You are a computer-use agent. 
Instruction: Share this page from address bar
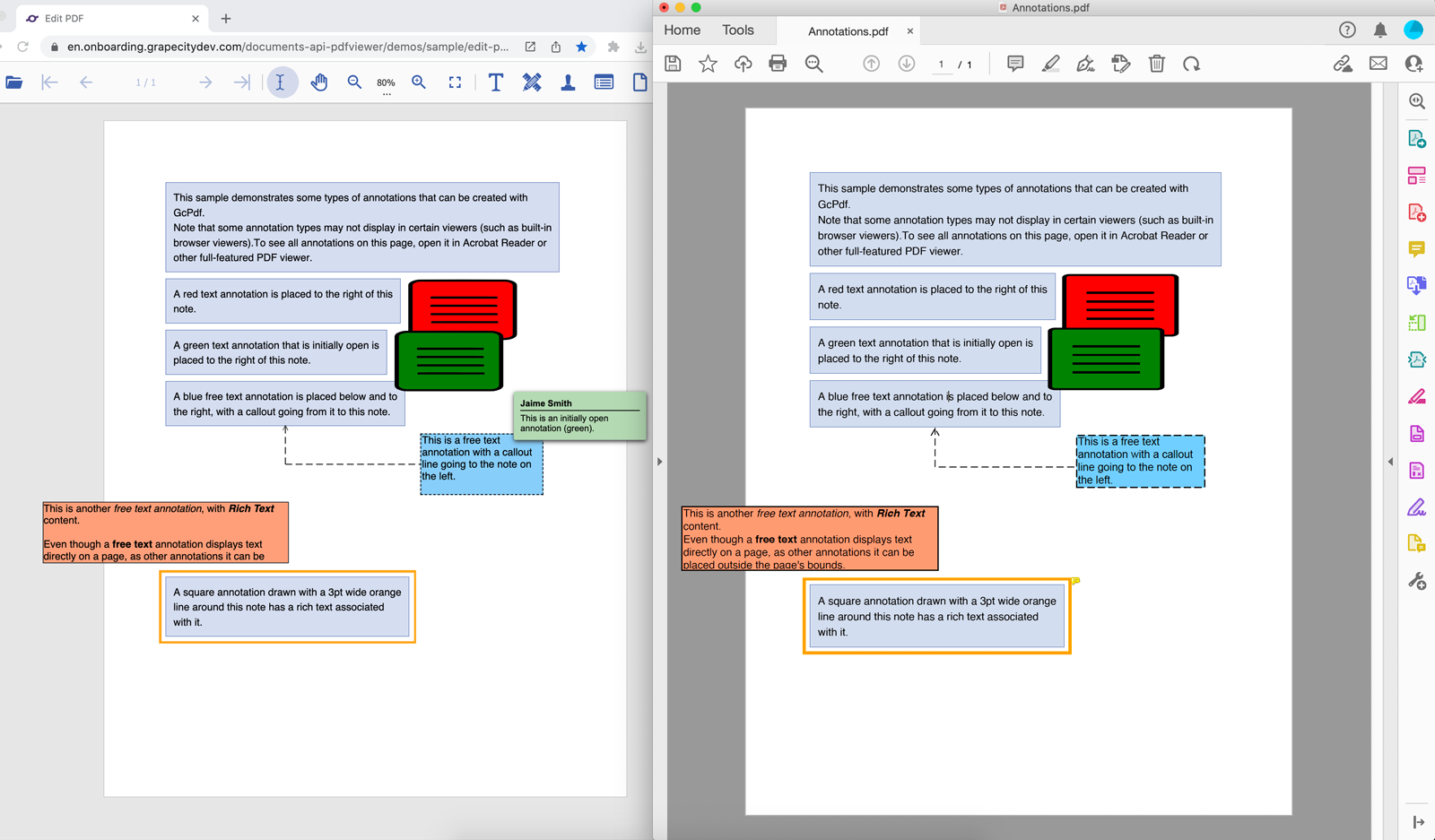pyautogui.click(x=556, y=47)
